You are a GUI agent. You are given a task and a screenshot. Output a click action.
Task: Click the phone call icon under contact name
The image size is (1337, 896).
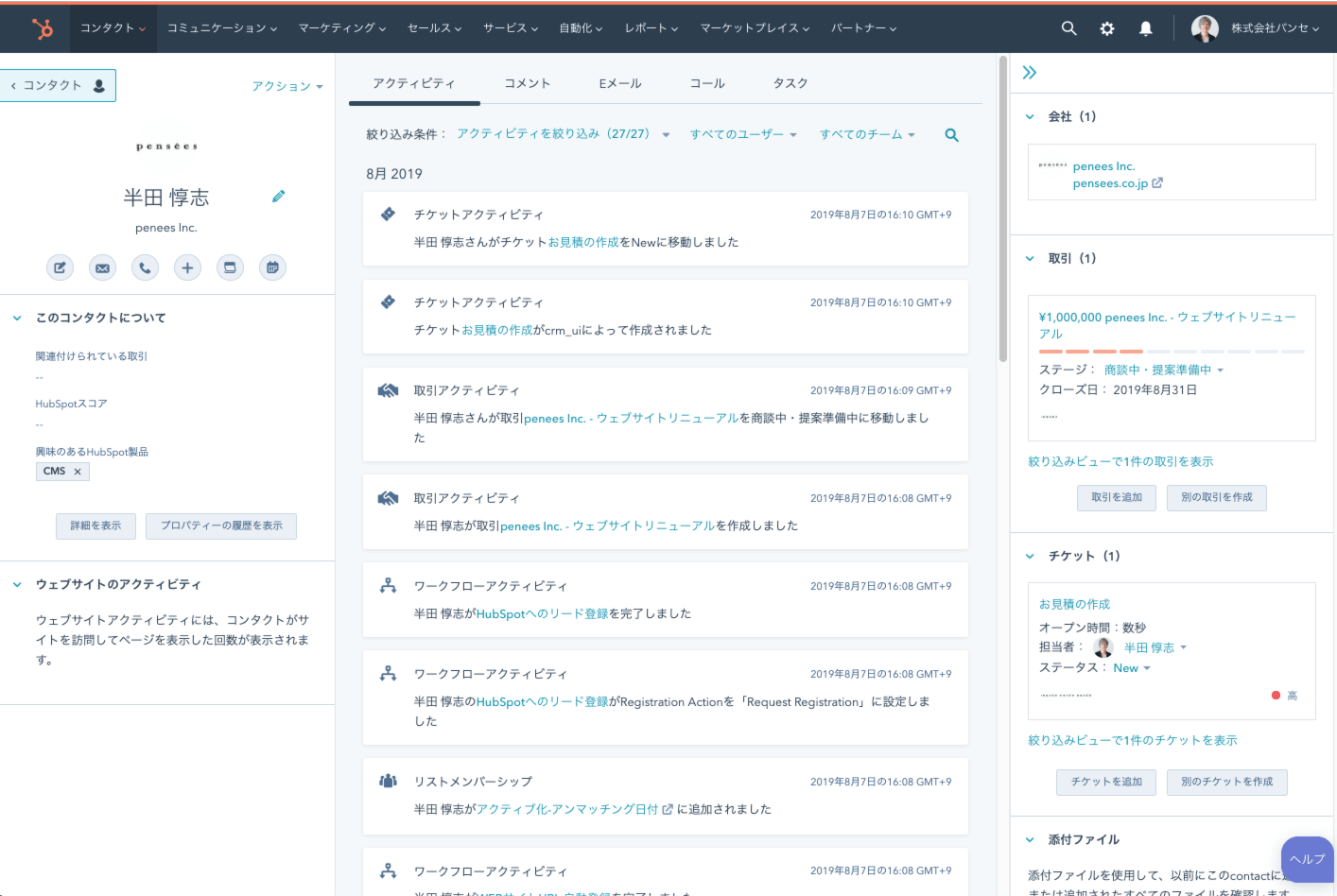click(145, 267)
